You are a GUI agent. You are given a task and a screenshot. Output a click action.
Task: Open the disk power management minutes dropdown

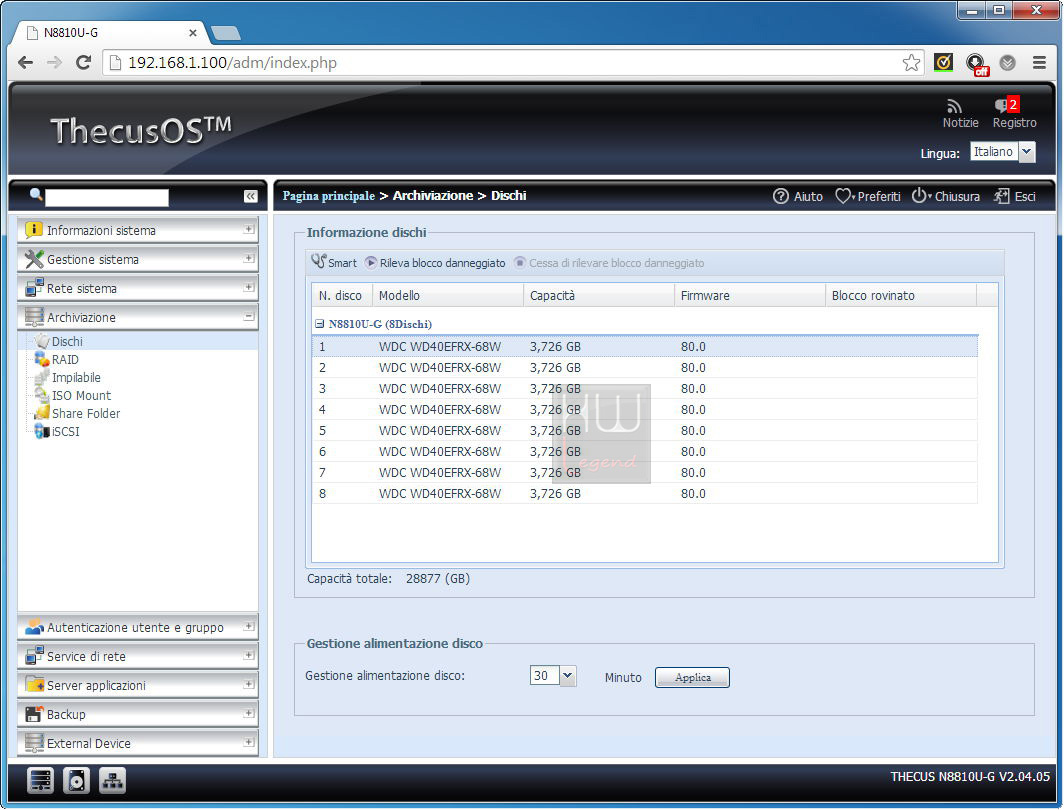(568, 676)
